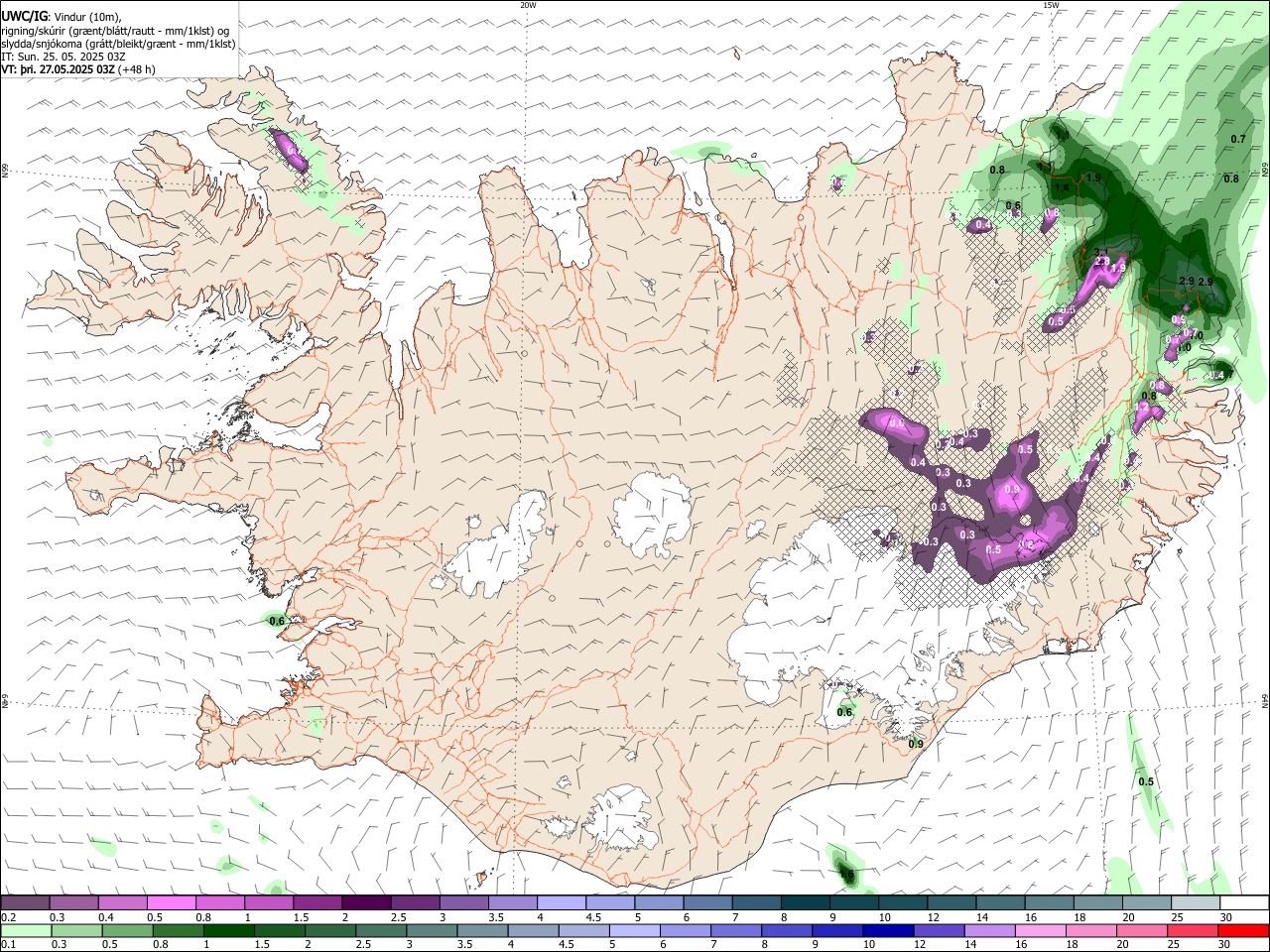Click the light pink 16–18 bottom legend swatch
1270x952 pixels.
click(x=1040, y=931)
